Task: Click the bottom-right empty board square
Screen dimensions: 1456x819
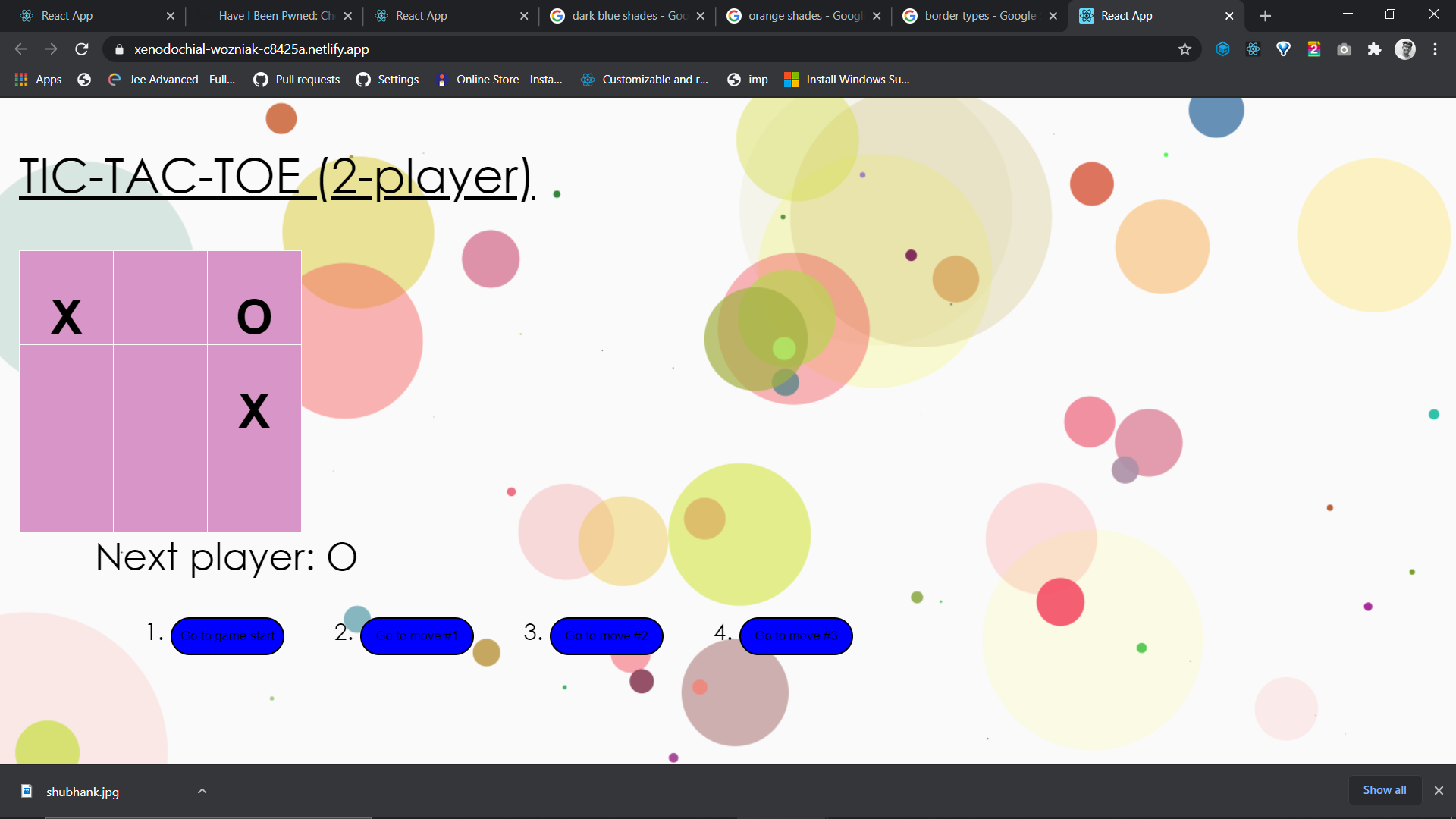Action: [254, 485]
